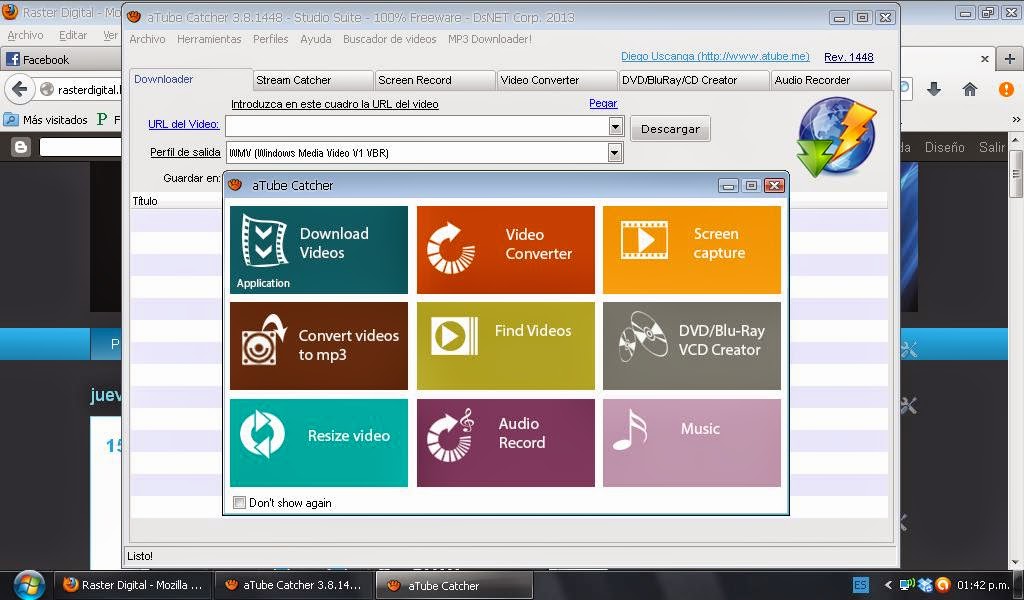The image size is (1024, 600).
Task: Show hidden tray icons arrow
Action: 888,585
